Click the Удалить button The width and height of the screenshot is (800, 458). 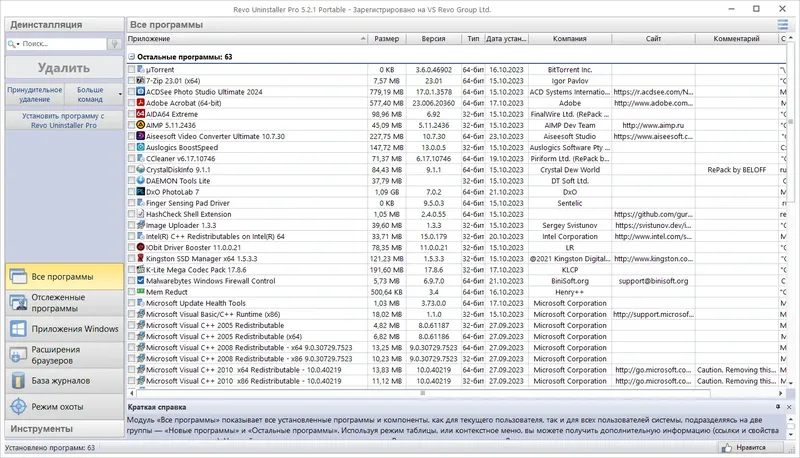pyautogui.click(x=64, y=67)
